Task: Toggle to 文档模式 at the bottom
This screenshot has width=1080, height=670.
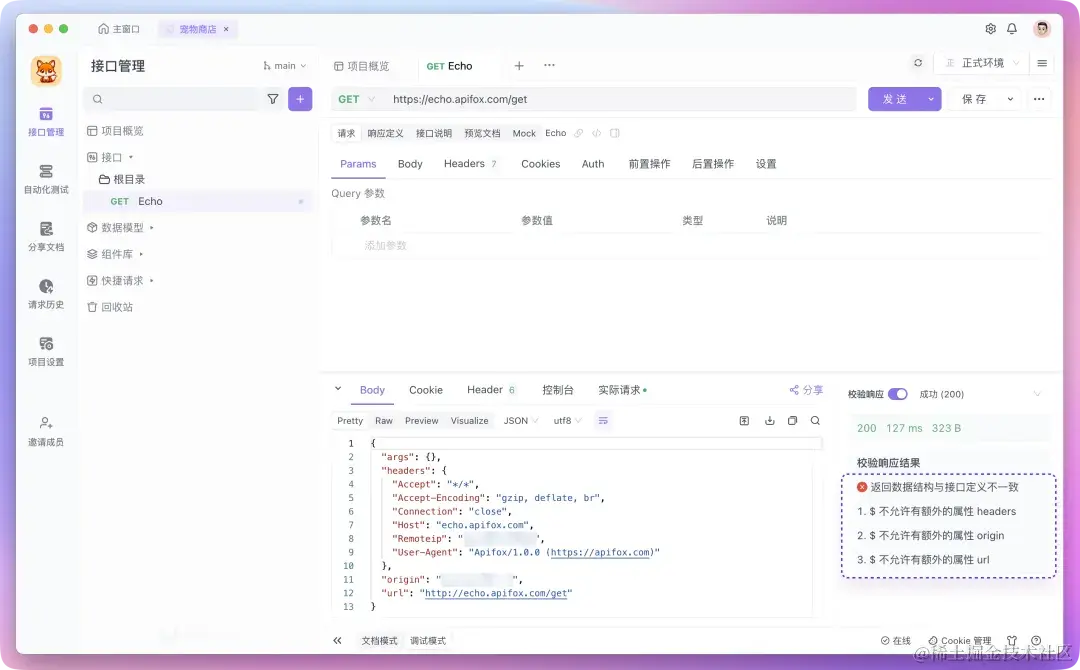Action: [377, 640]
